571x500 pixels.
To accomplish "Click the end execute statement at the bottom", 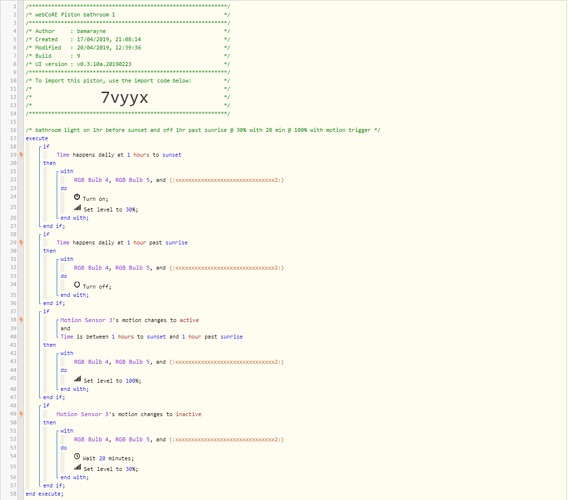I will click(x=44, y=494).
